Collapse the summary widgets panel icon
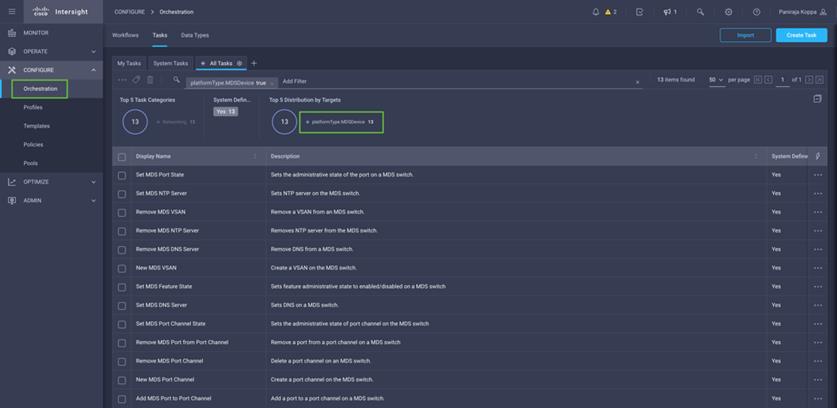 click(x=817, y=99)
